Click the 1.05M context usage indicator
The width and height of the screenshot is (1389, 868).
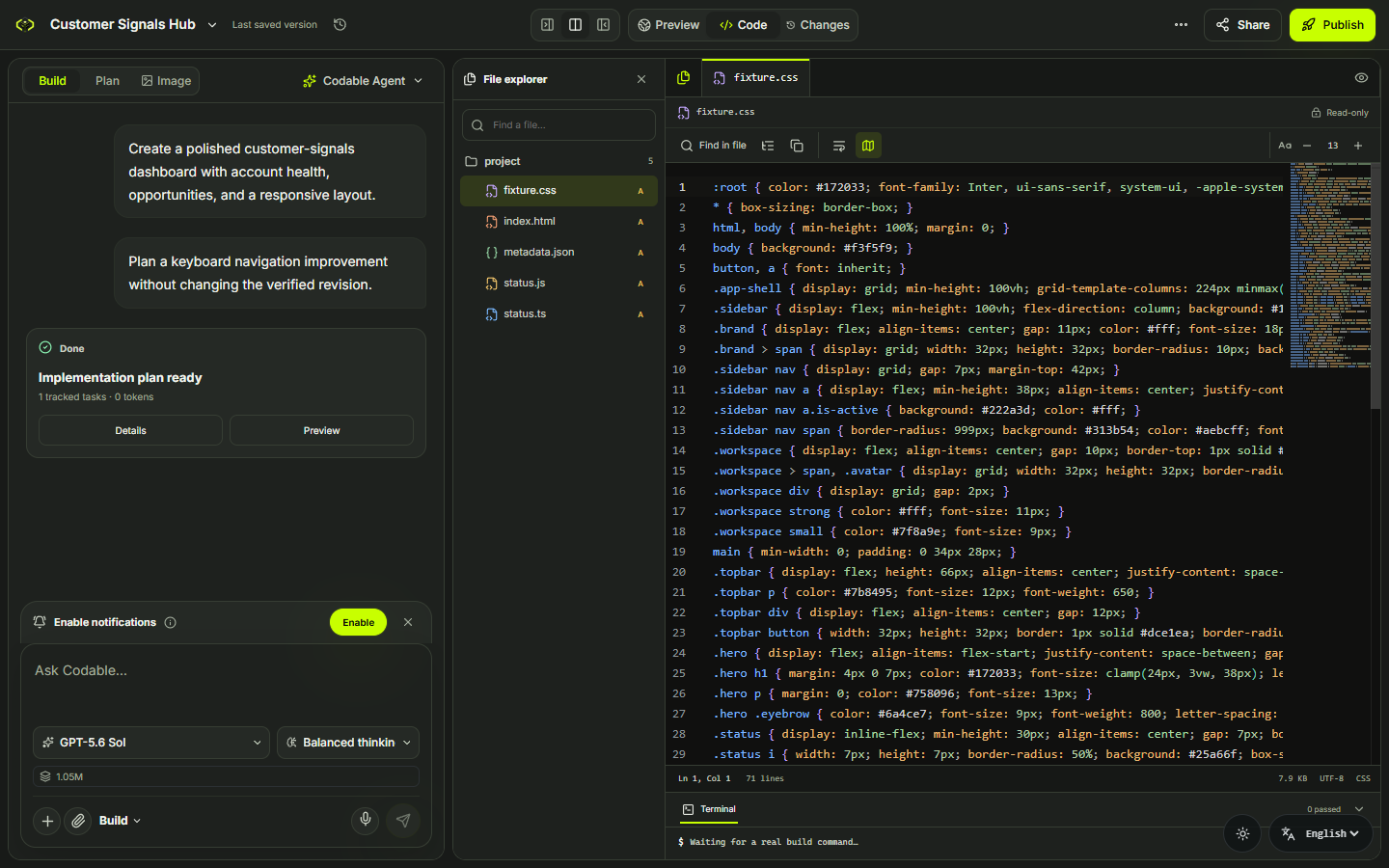pos(226,776)
